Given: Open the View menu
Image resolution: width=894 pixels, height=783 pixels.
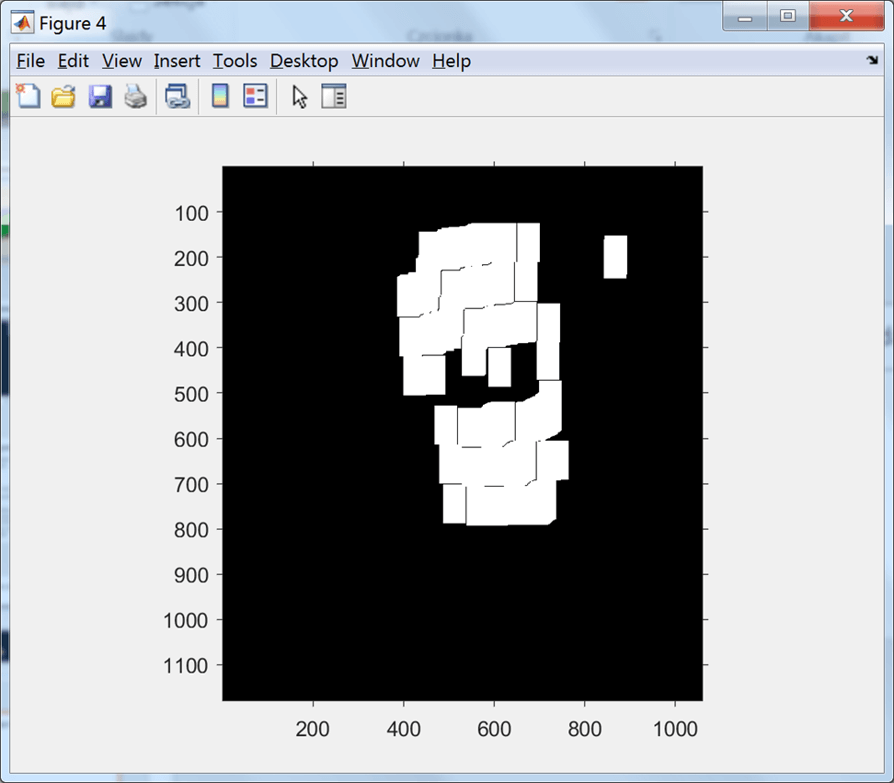Looking at the screenshot, I should pos(121,60).
